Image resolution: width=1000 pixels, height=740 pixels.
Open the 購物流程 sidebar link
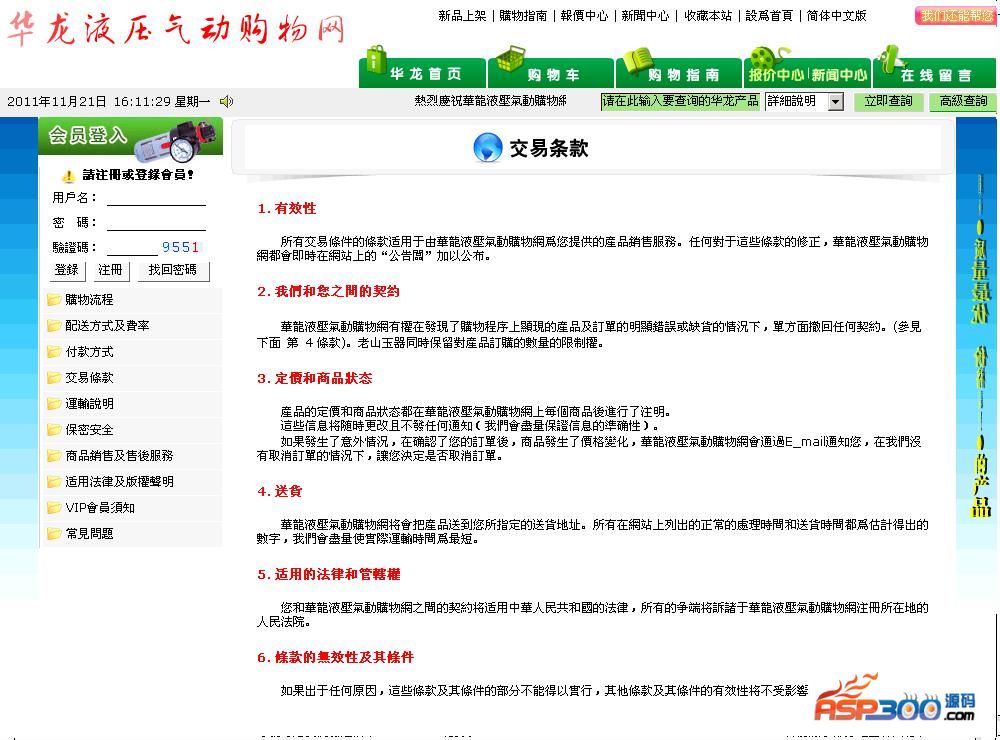coord(89,299)
